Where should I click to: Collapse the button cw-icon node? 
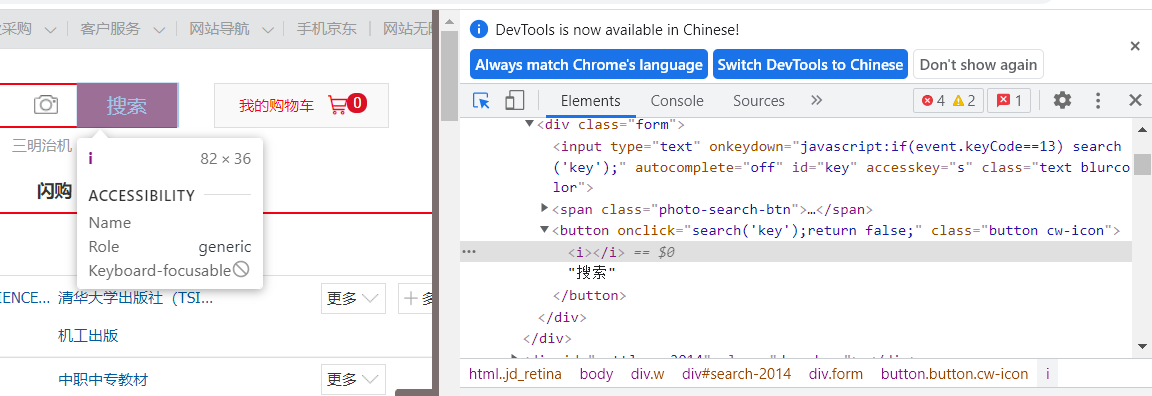[x=544, y=230]
